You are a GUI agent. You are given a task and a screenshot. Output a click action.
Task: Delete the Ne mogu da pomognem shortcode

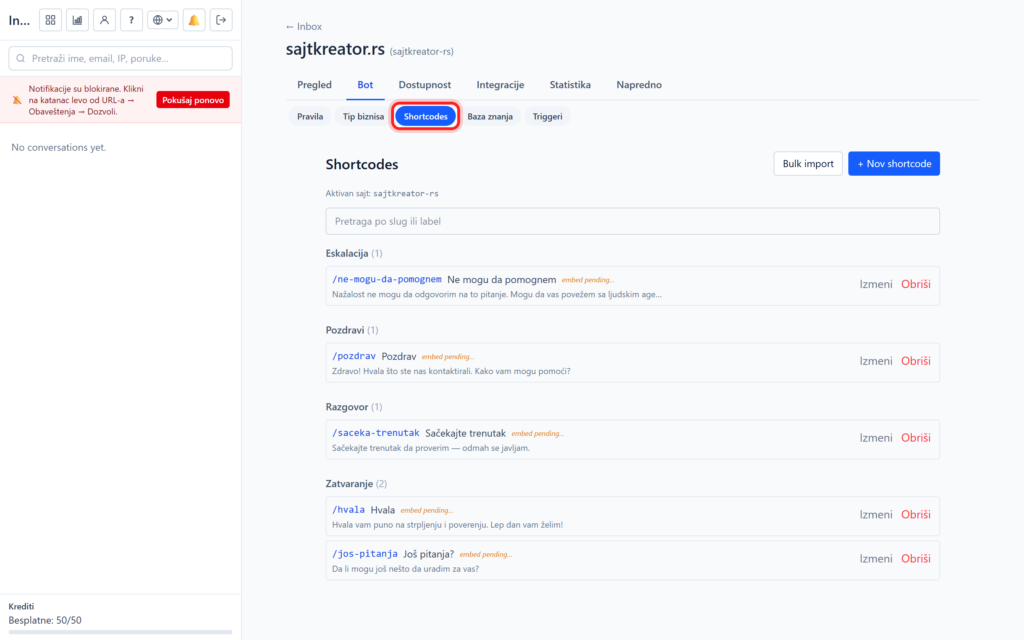tap(916, 284)
